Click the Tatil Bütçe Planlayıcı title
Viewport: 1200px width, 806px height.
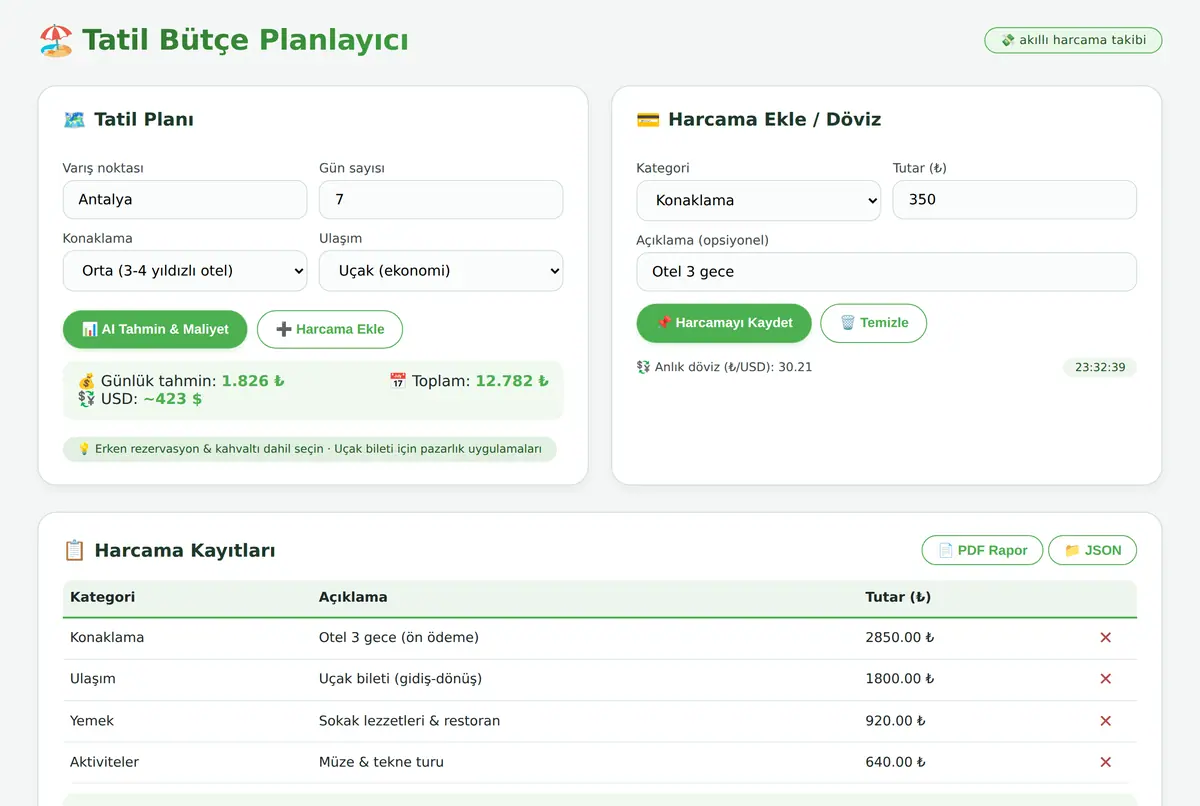(x=245, y=41)
